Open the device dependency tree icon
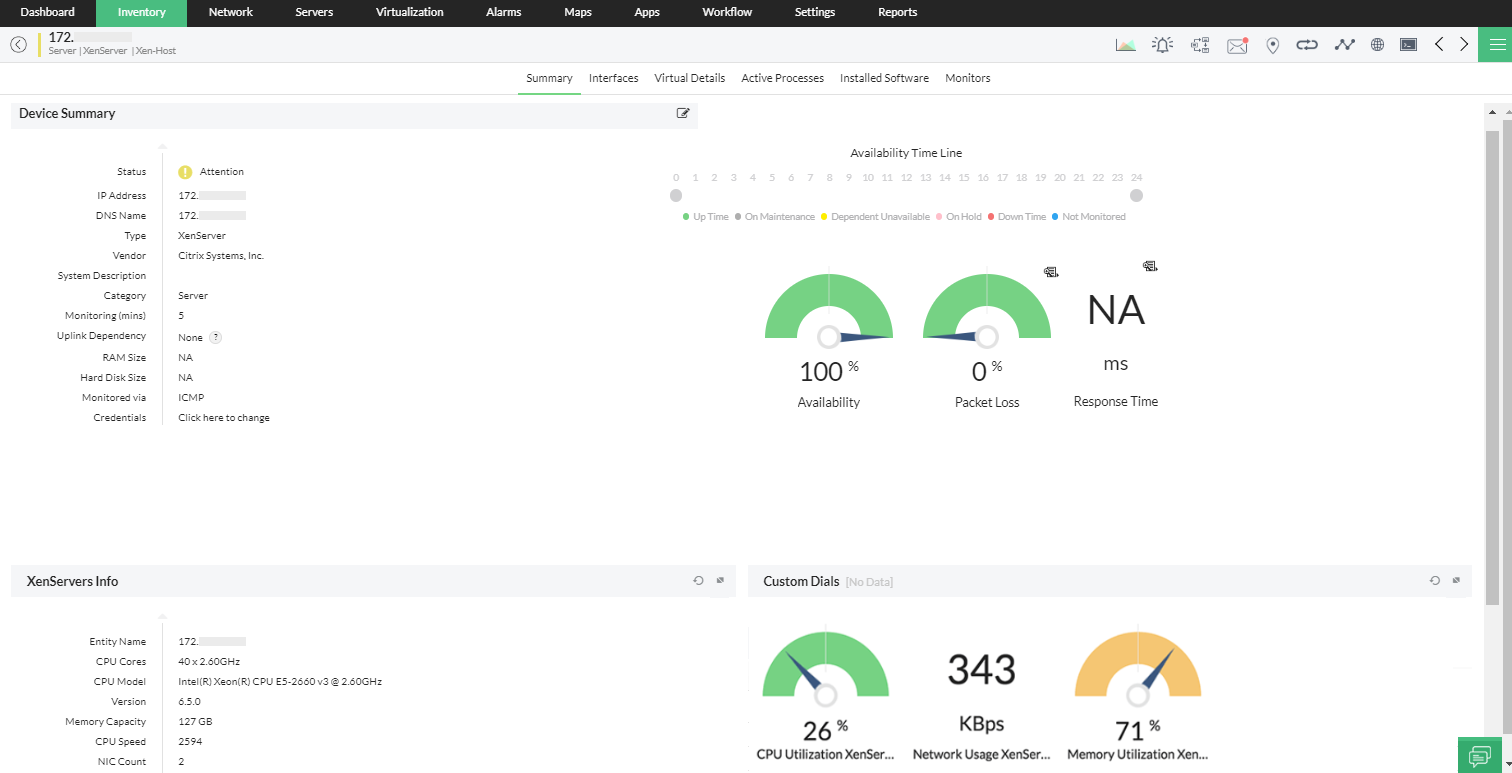 (x=1199, y=45)
